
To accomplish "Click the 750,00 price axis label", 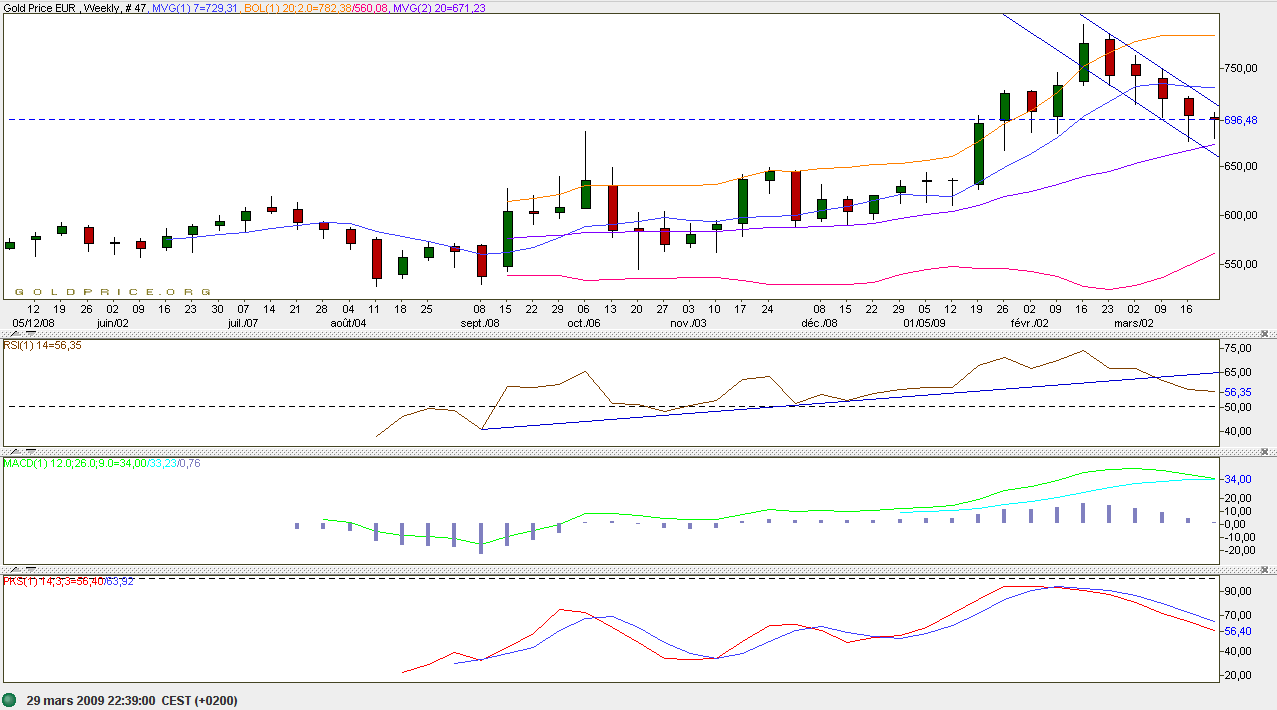I will point(1240,69).
